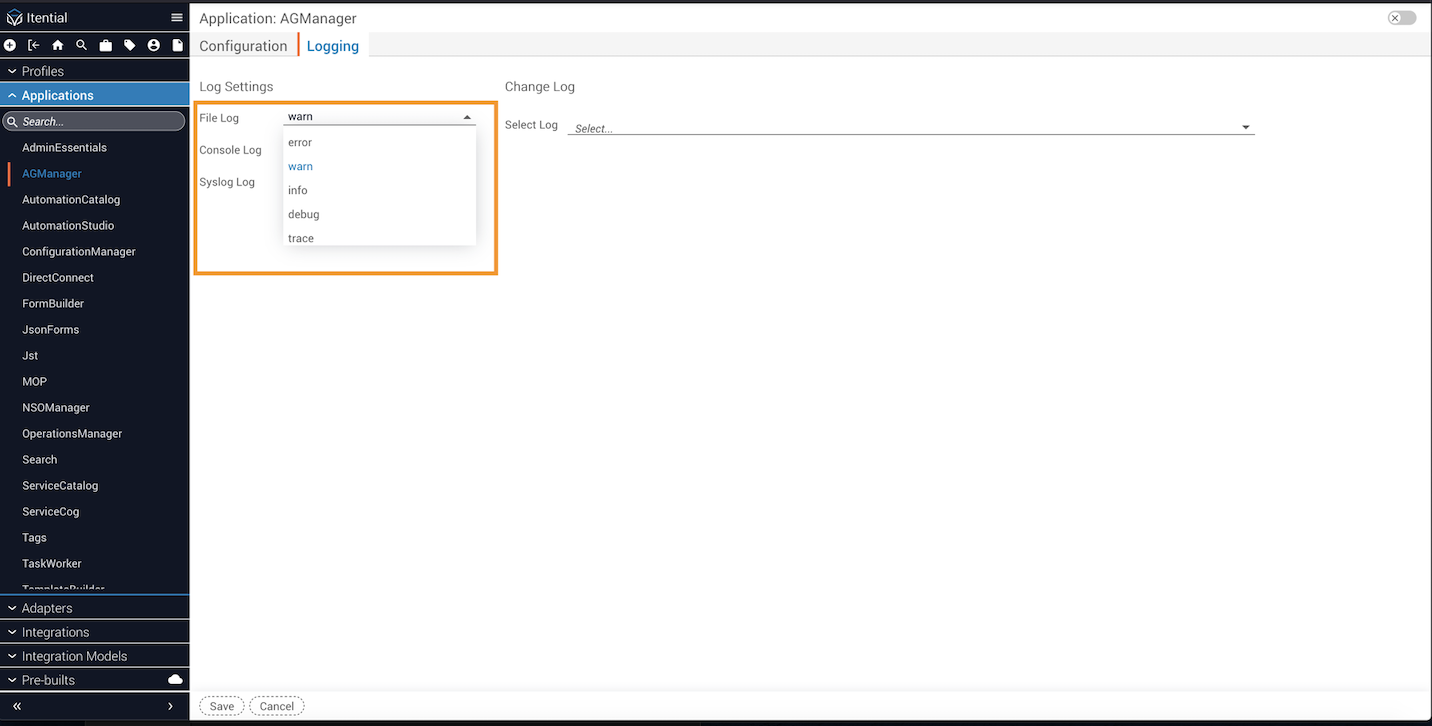Open TaskWorker application
The width and height of the screenshot is (1432, 726).
(52, 563)
